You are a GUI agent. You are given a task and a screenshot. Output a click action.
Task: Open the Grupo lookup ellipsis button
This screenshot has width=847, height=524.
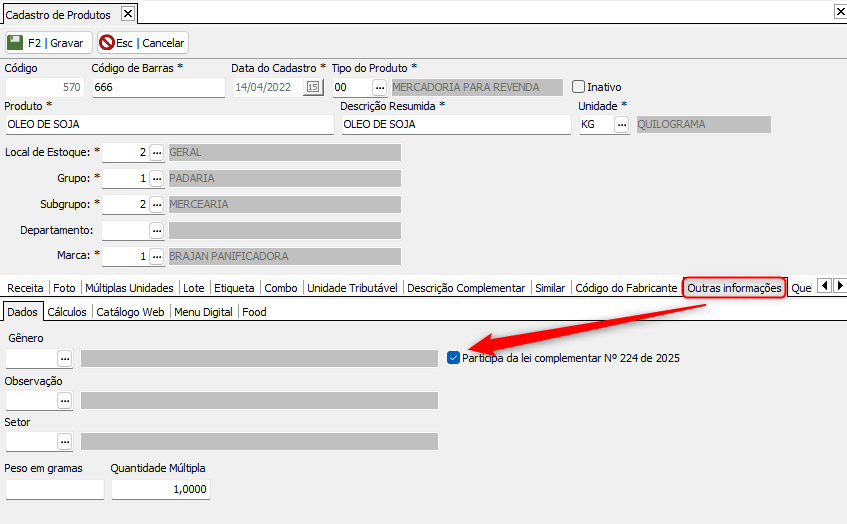click(x=157, y=179)
